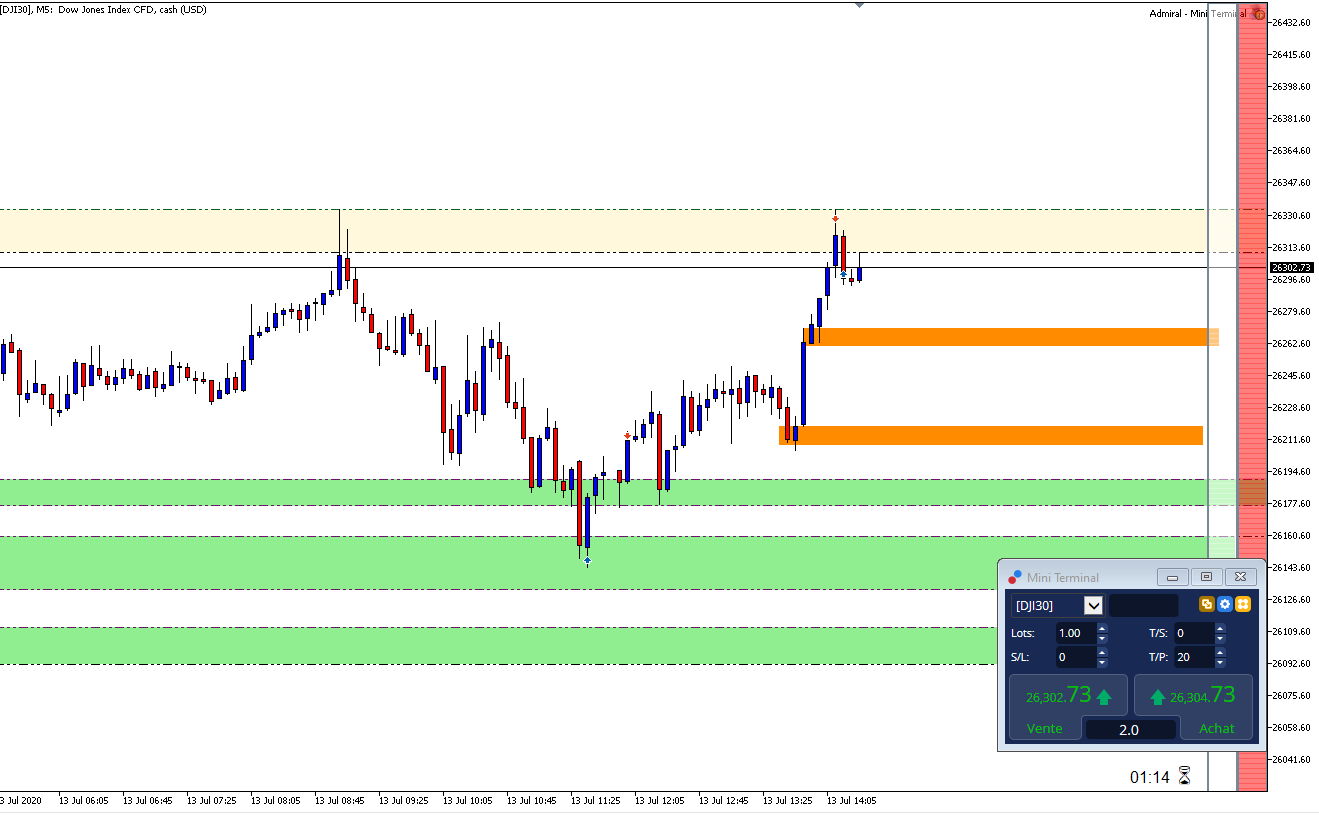Click the 26041.60 price axis label

click(x=1291, y=759)
